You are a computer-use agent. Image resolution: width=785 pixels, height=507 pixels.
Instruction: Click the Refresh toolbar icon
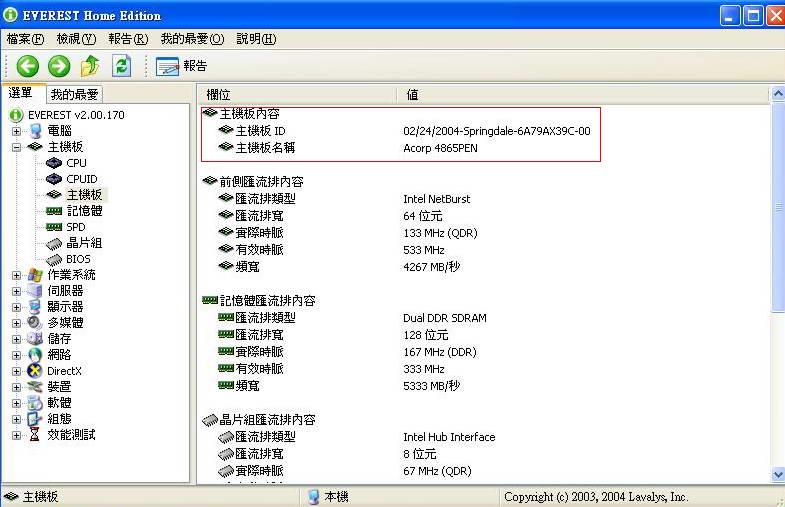click(121, 66)
